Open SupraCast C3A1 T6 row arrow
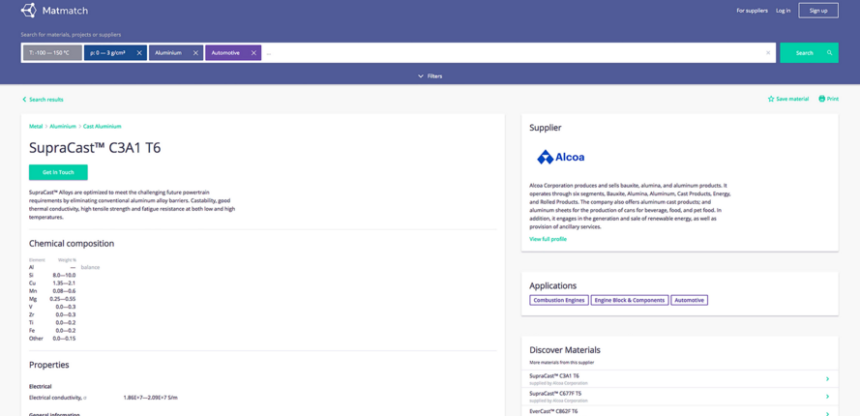 (x=827, y=379)
